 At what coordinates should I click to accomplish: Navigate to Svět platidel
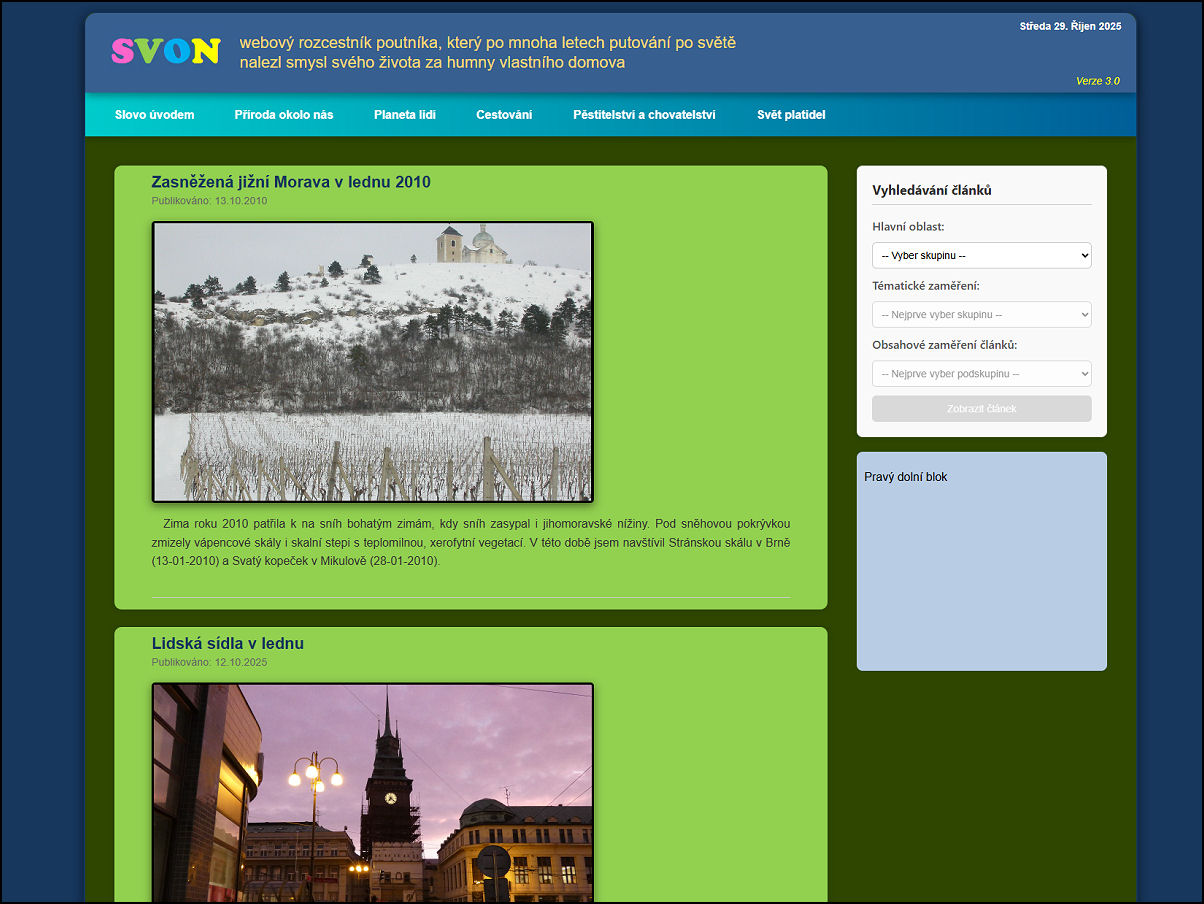(x=791, y=115)
